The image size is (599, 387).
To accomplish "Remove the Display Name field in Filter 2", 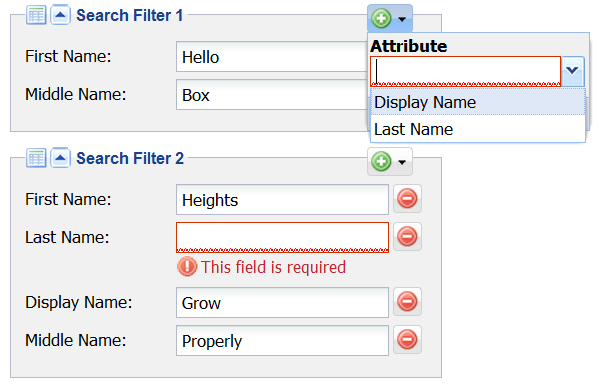I will tap(407, 301).
